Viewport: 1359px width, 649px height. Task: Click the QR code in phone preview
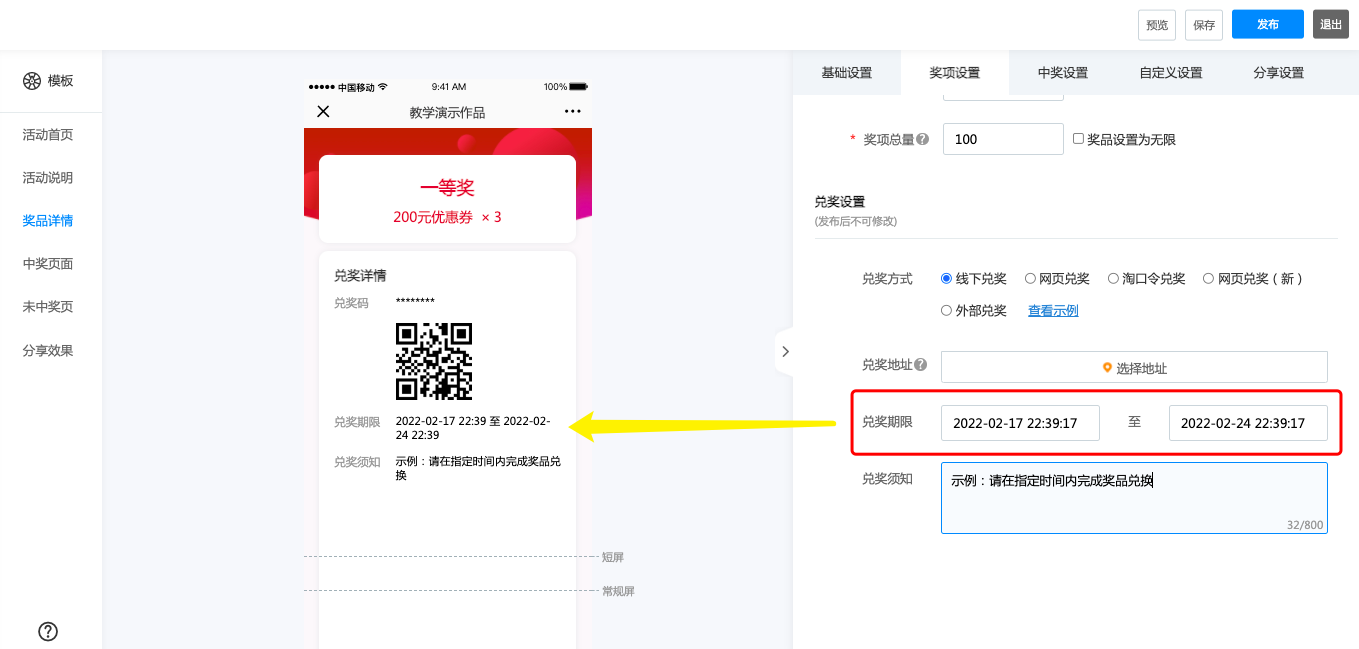[x=434, y=361]
